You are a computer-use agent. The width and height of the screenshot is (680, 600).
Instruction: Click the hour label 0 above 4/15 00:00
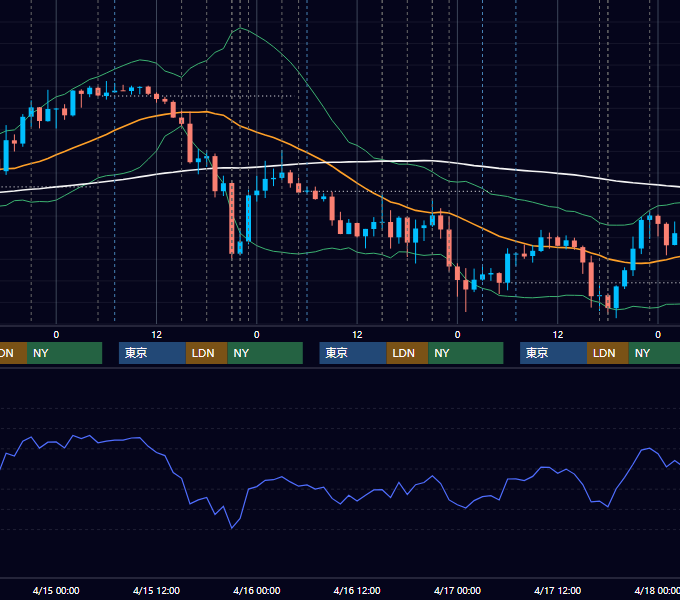56,335
